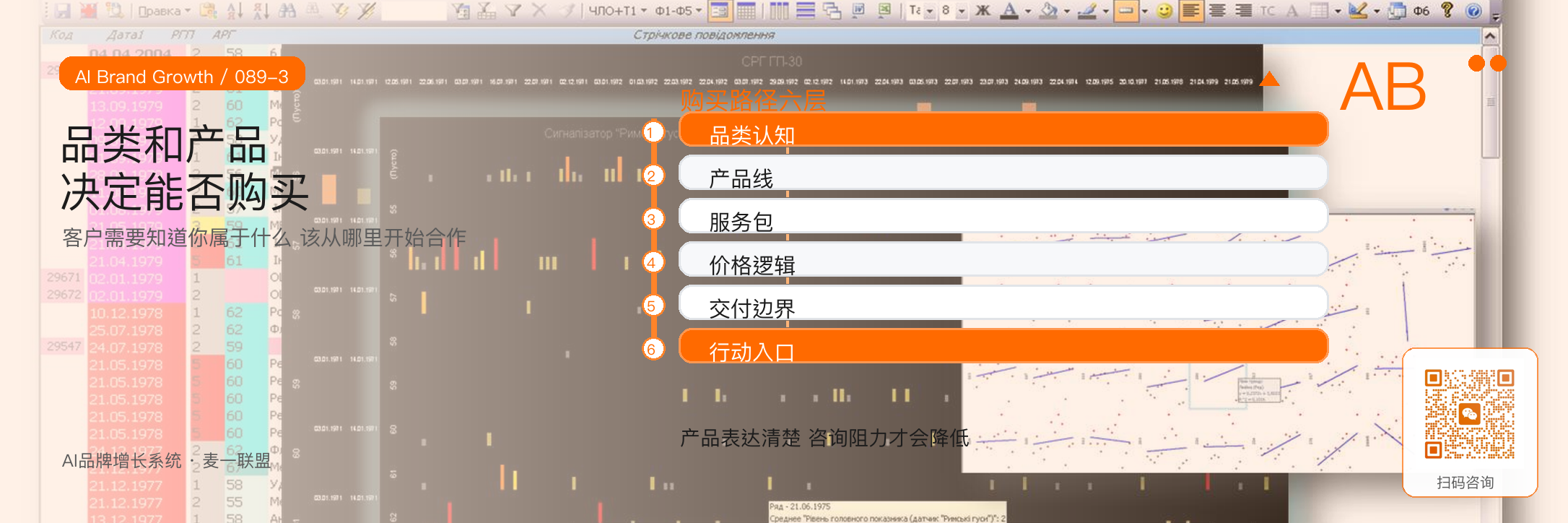Image resolution: width=1568 pixels, height=523 pixels.
Task: Toggle the align left button
Action: [x=1190, y=11]
